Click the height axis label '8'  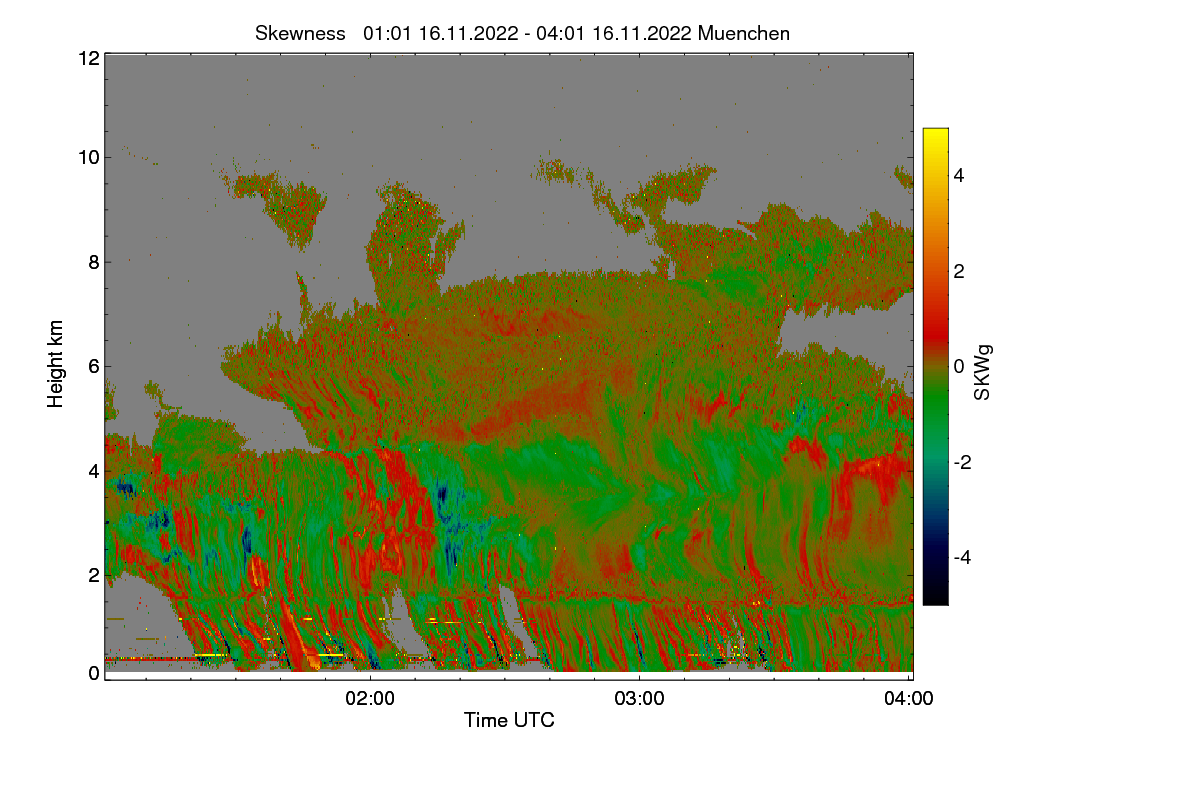[94, 262]
